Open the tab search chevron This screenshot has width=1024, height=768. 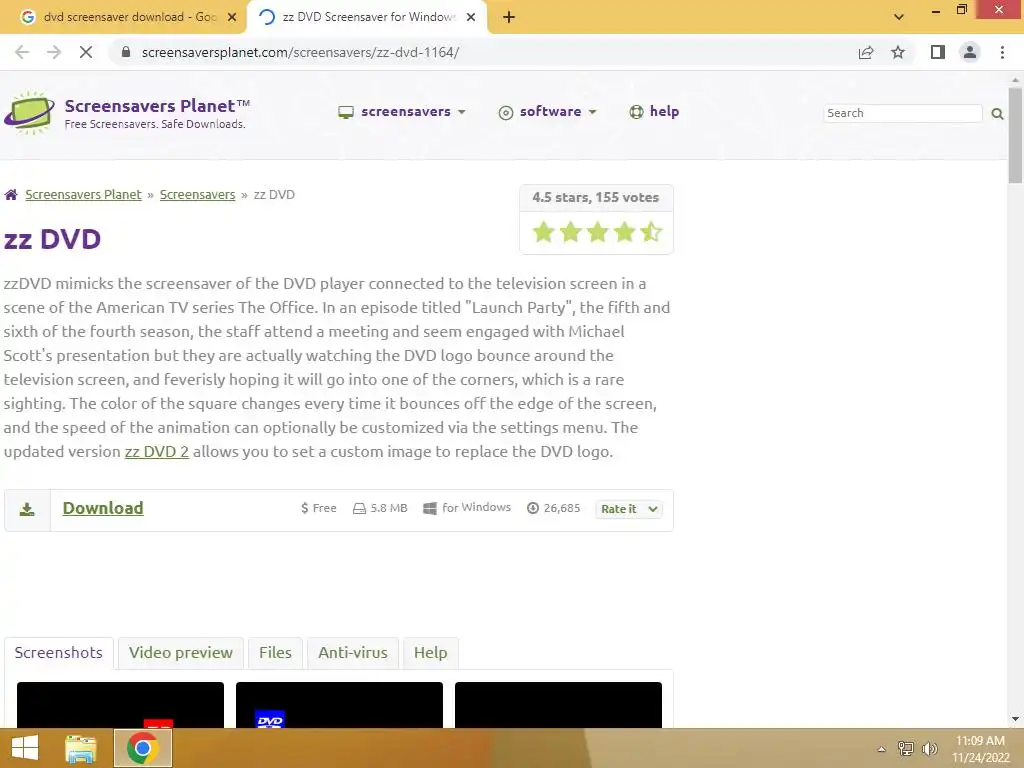point(899,18)
